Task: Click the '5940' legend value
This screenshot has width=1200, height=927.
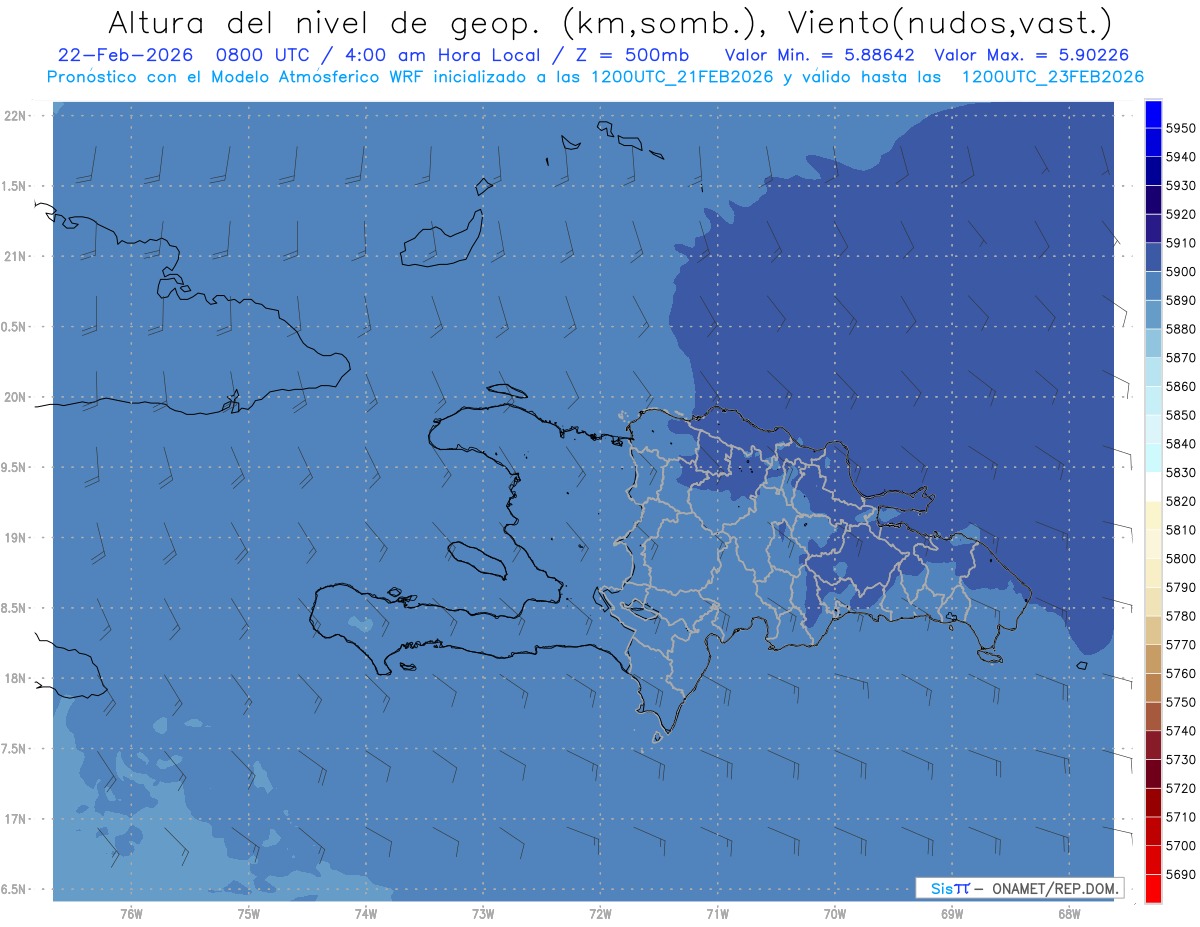Action: (1180, 157)
